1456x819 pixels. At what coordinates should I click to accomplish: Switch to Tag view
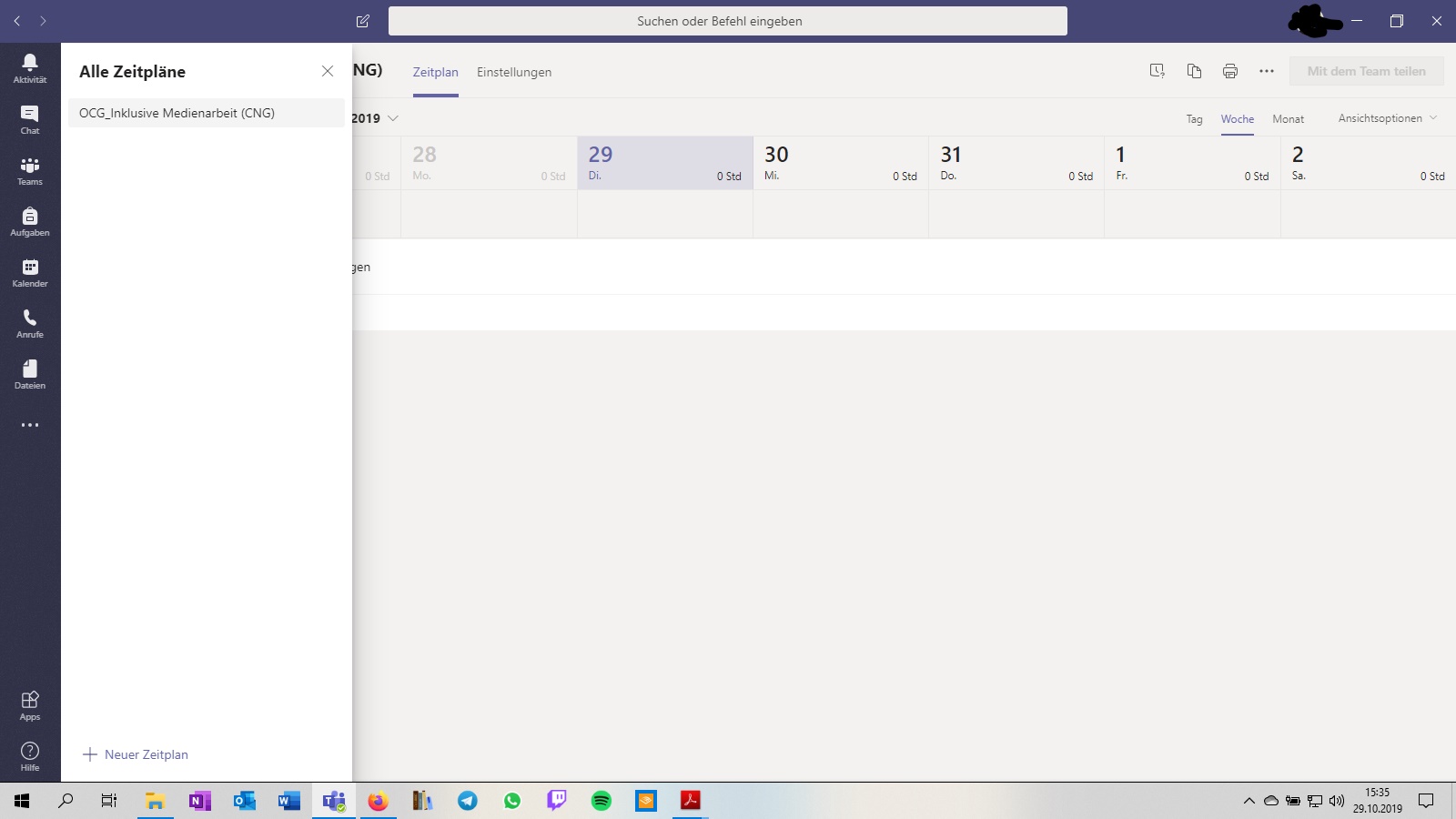pos(1194,119)
